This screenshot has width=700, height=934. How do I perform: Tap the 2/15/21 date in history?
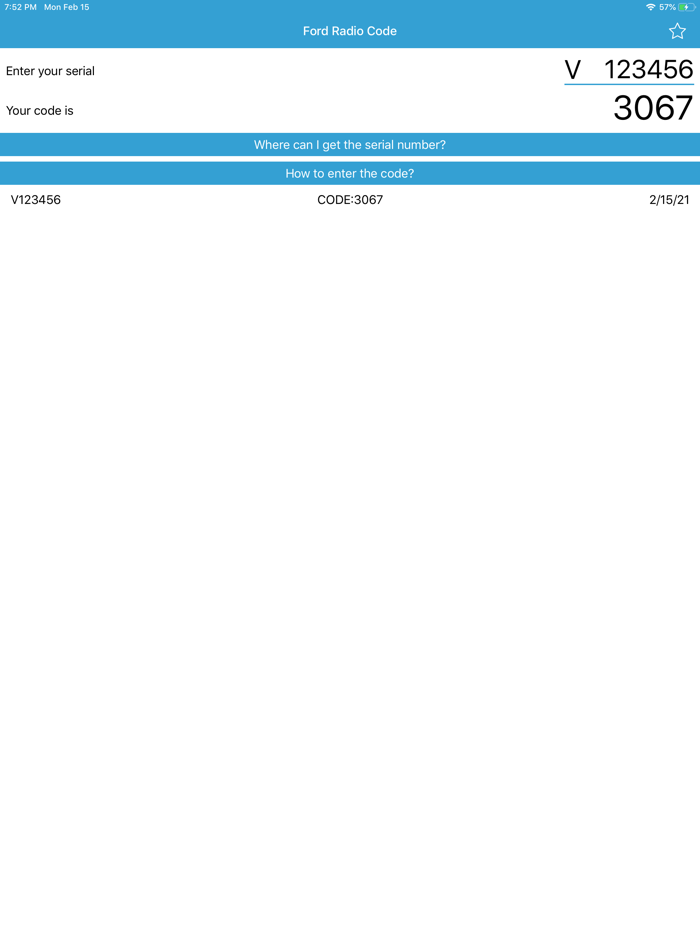point(669,200)
